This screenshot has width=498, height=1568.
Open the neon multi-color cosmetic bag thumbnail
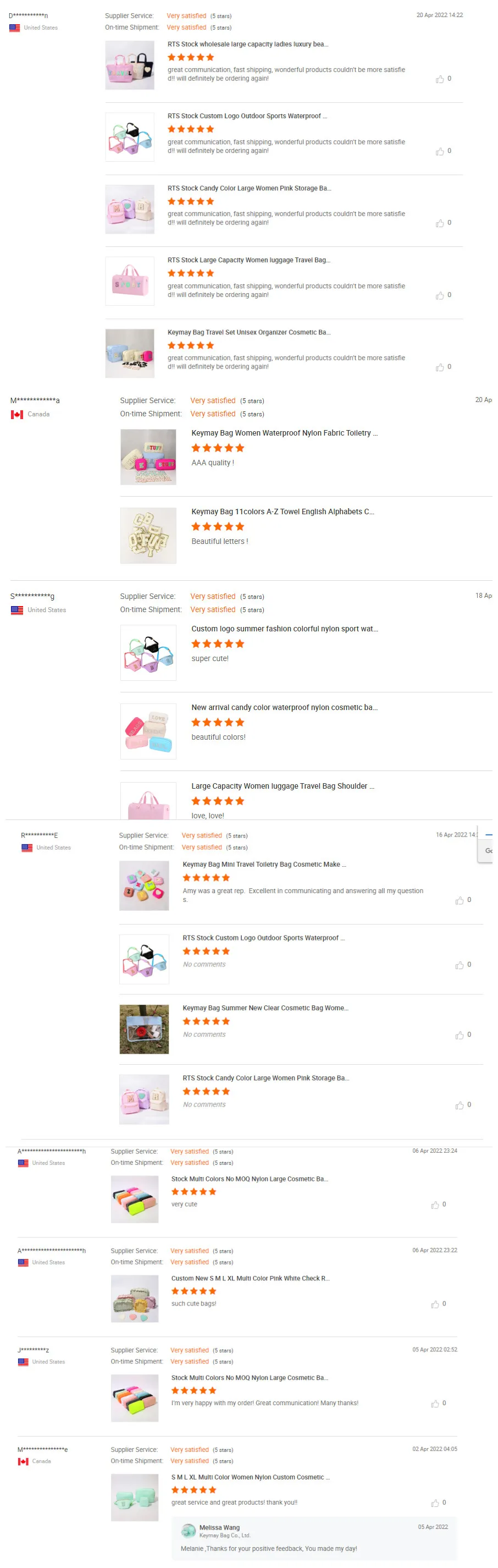click(x=134, y=1199)
